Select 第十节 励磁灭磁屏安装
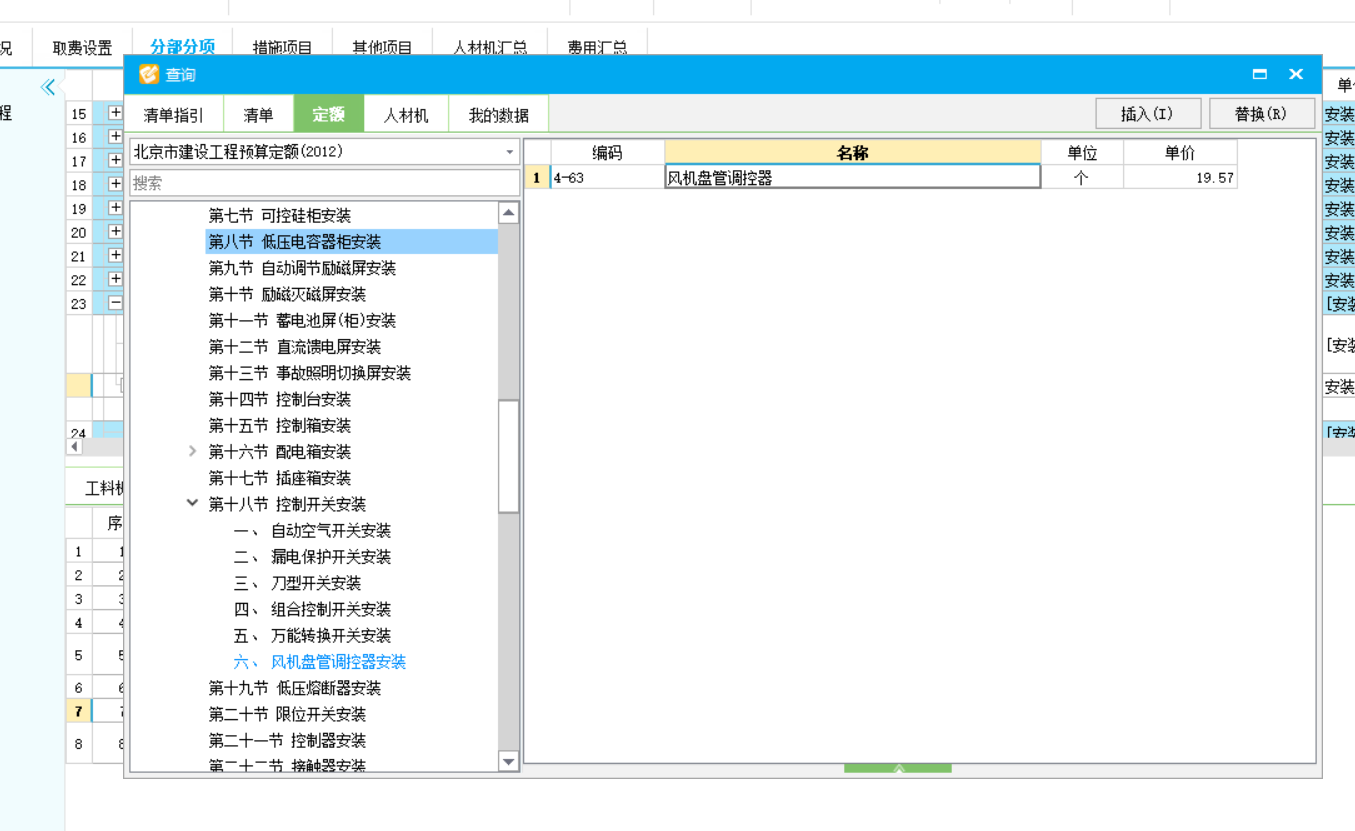The height and width of the screenshot is (831, 1355). pyautogui.click(x=287, y=294)
